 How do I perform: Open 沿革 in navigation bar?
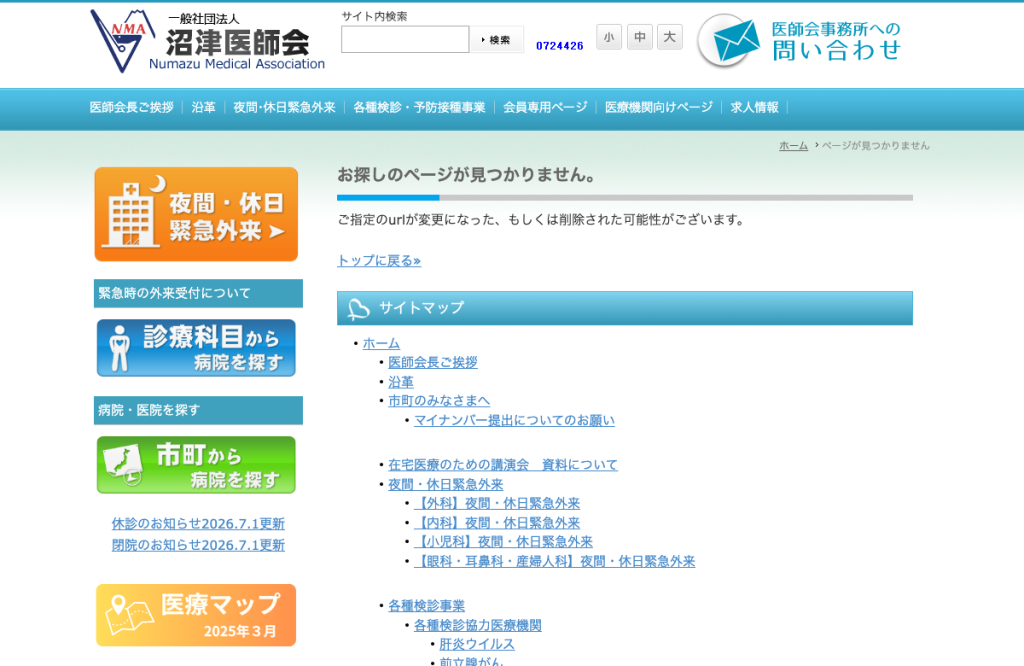click(x=203, y=108)
